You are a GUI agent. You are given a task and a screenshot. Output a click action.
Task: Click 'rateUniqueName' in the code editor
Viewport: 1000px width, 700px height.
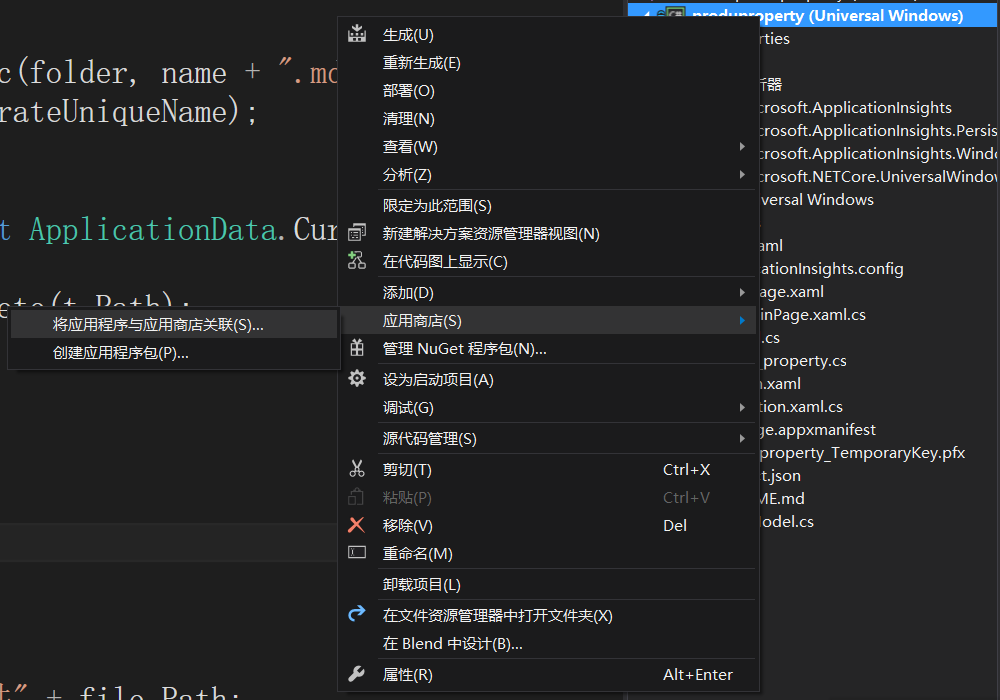point(114,112)
